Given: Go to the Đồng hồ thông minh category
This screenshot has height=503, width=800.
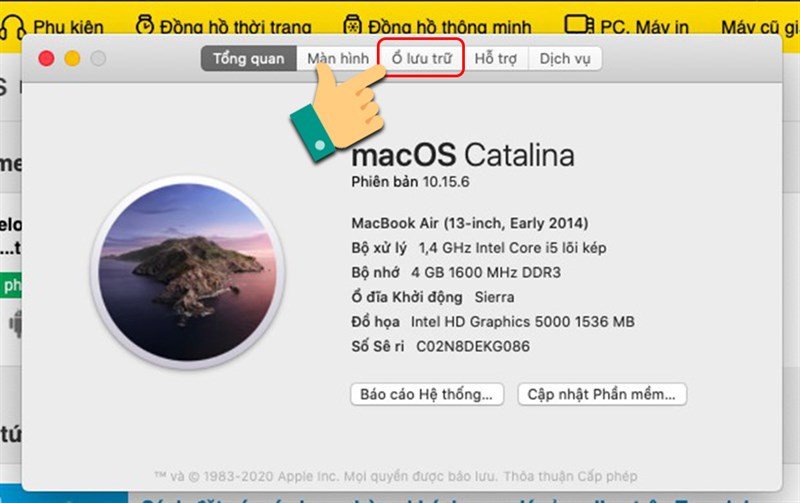Looking at the screenshot, I should pyautogui.click(x=449, y=27).
